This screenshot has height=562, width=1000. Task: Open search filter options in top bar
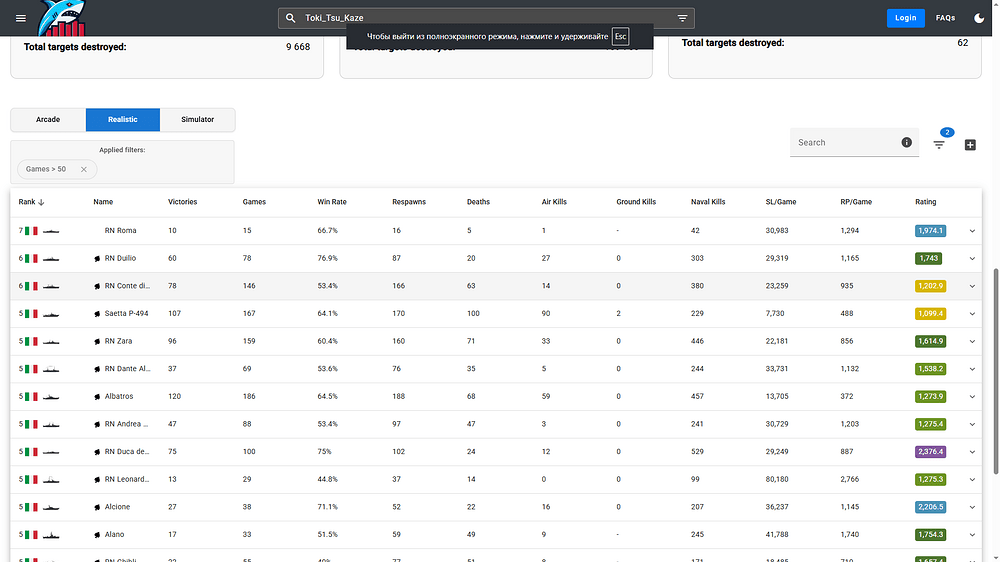(x=682, y=18)
